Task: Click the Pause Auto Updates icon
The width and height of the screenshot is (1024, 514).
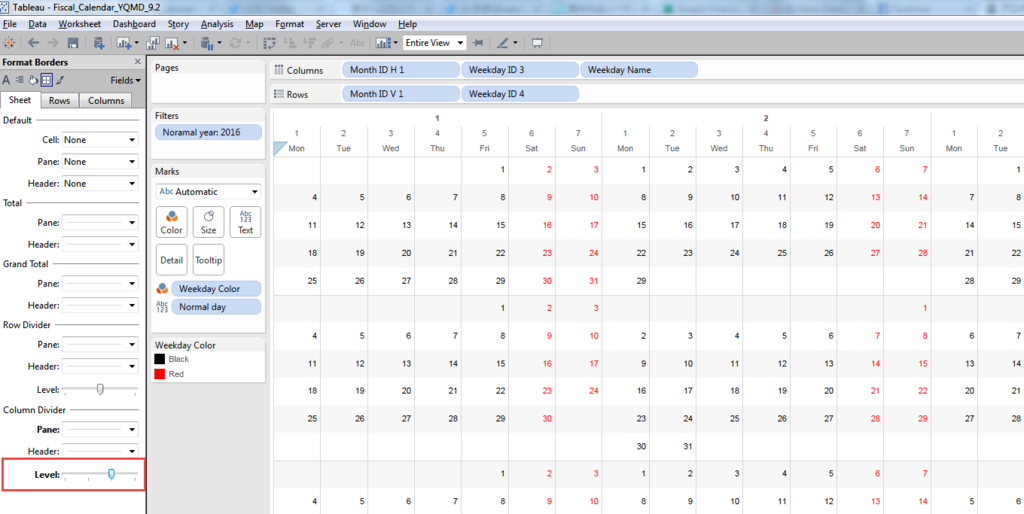Action: [206, 43]
